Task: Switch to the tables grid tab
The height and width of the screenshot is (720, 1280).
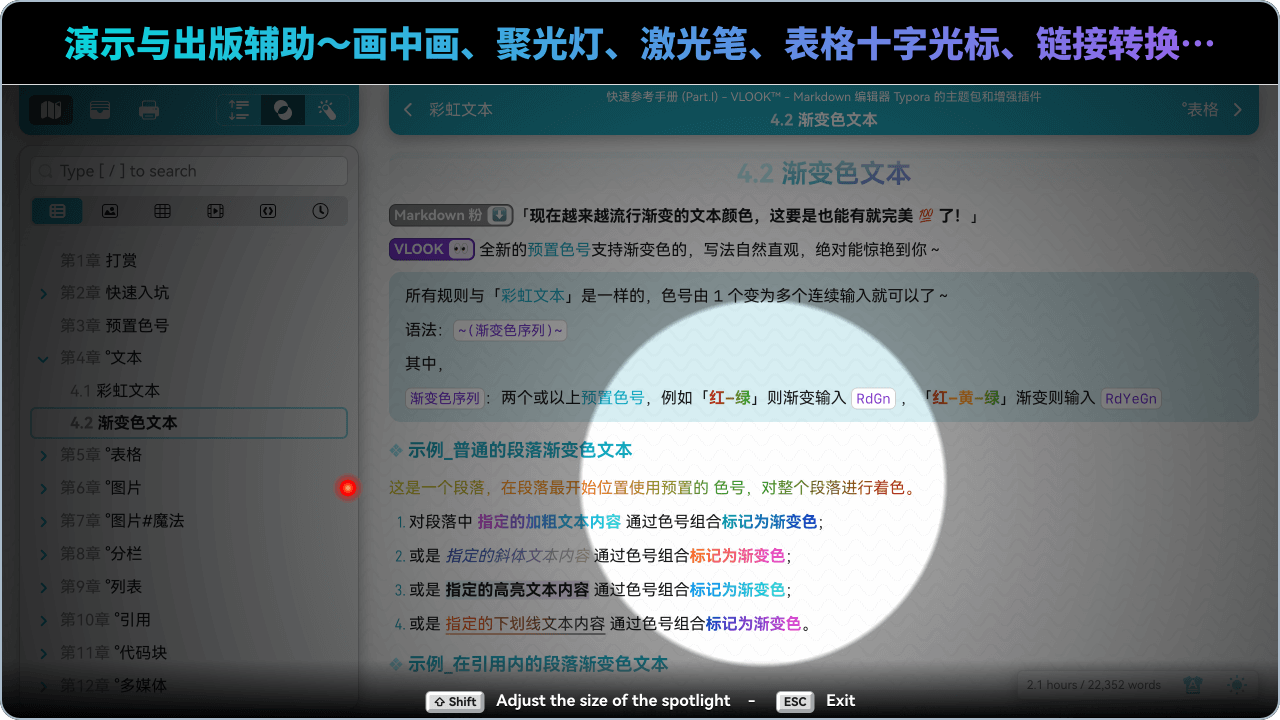Action: (162, 211)
